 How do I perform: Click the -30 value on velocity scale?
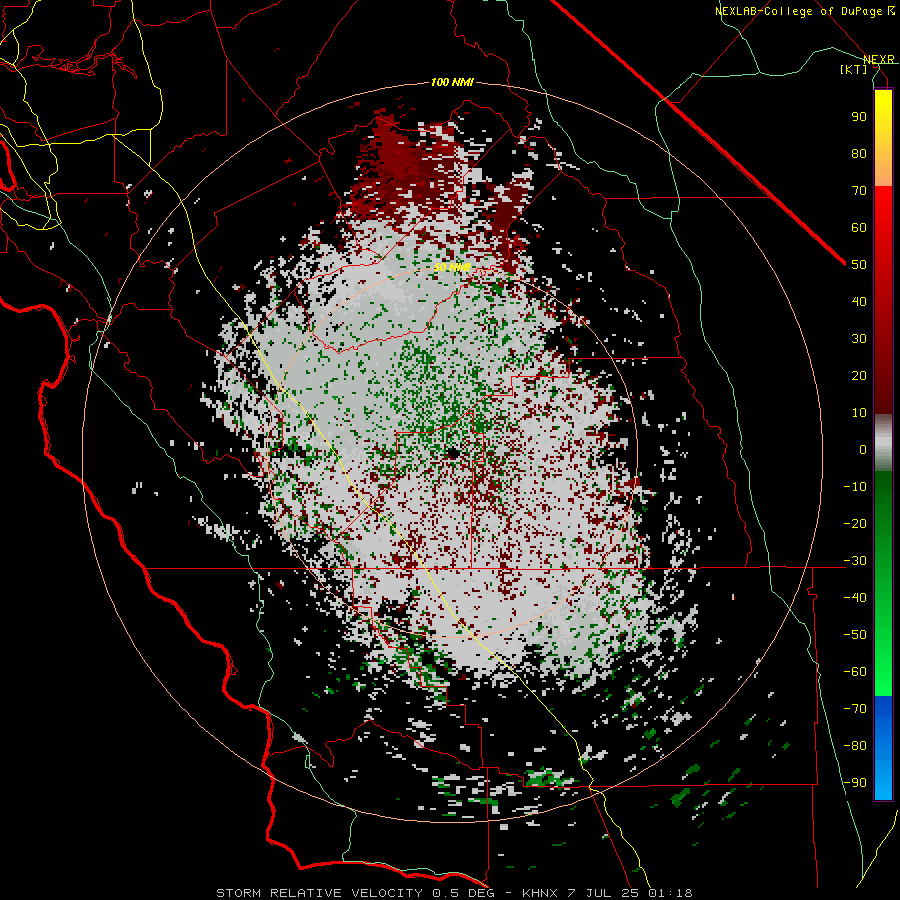click(855, 561)
